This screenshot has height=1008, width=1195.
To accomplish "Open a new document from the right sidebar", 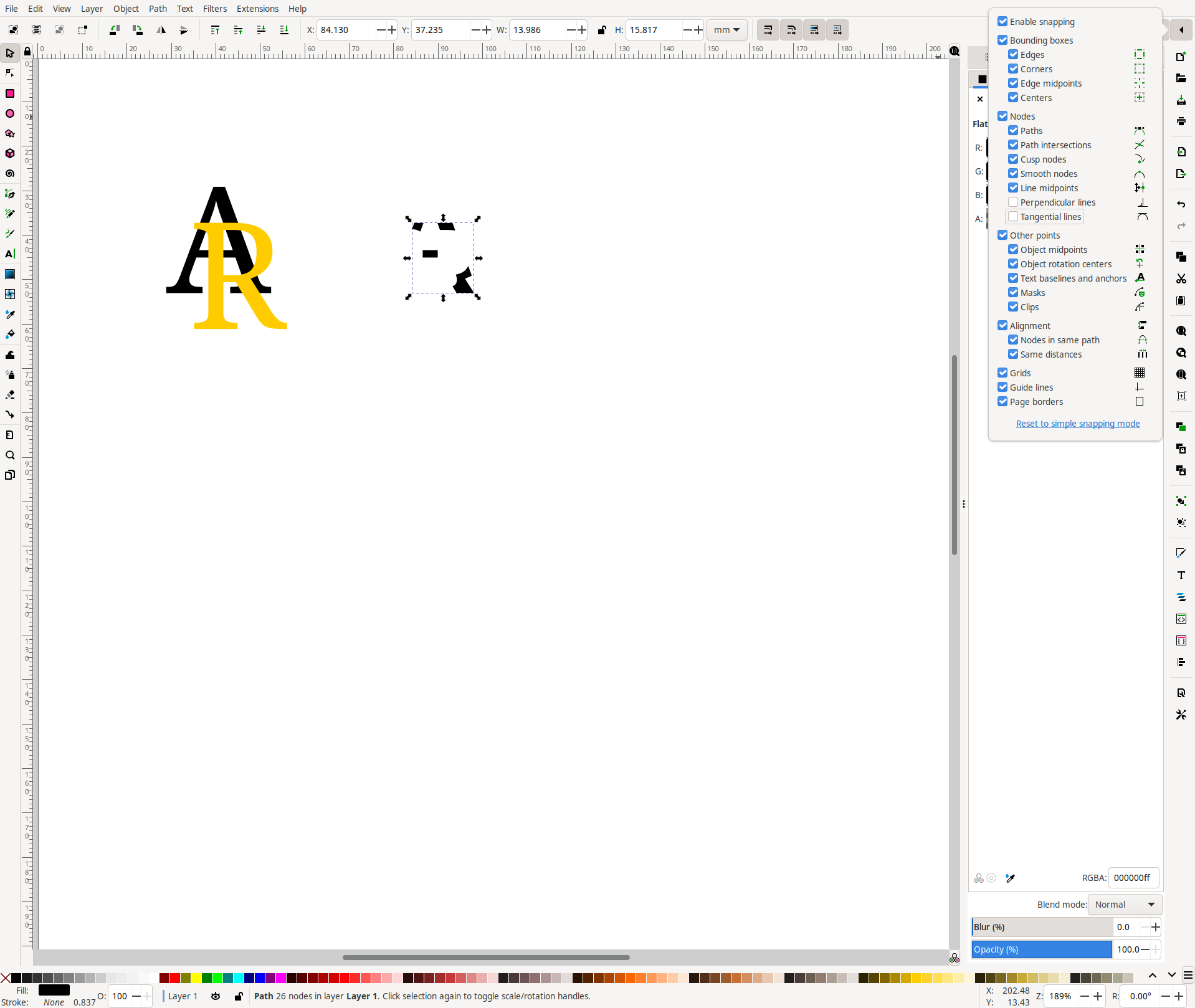I will (x=1181, y=56).
